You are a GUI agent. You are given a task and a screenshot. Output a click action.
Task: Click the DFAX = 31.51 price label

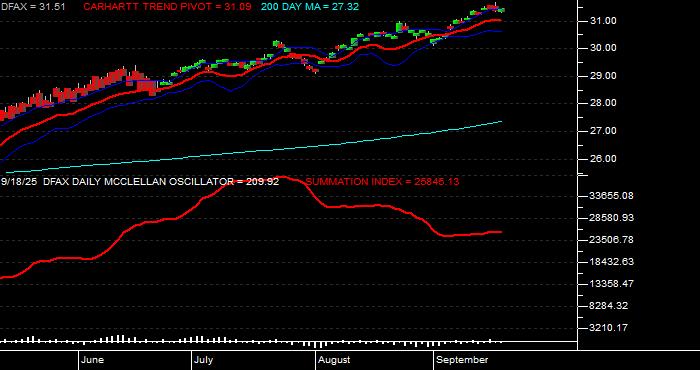coord(33,7)
